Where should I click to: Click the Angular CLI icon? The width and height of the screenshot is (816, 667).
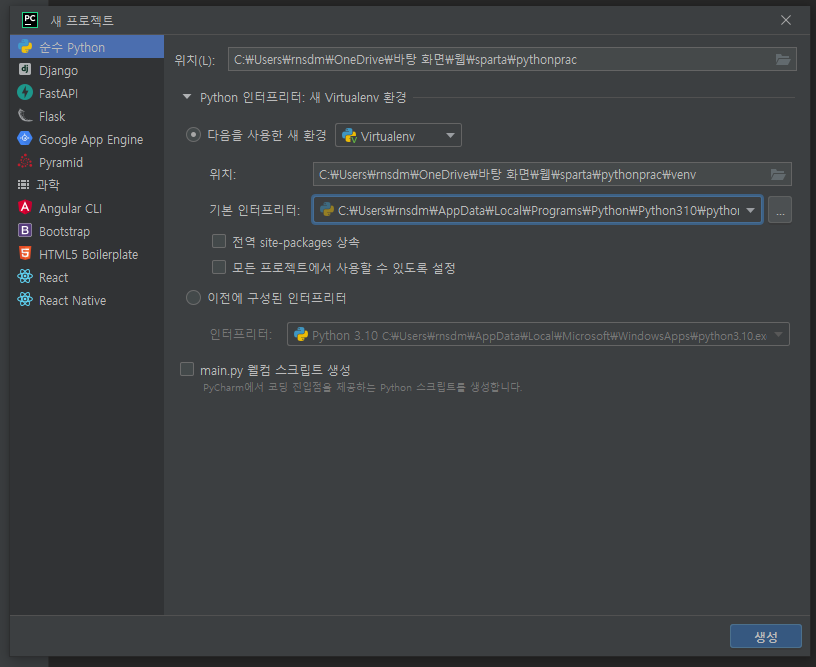[x=25, y=207]
